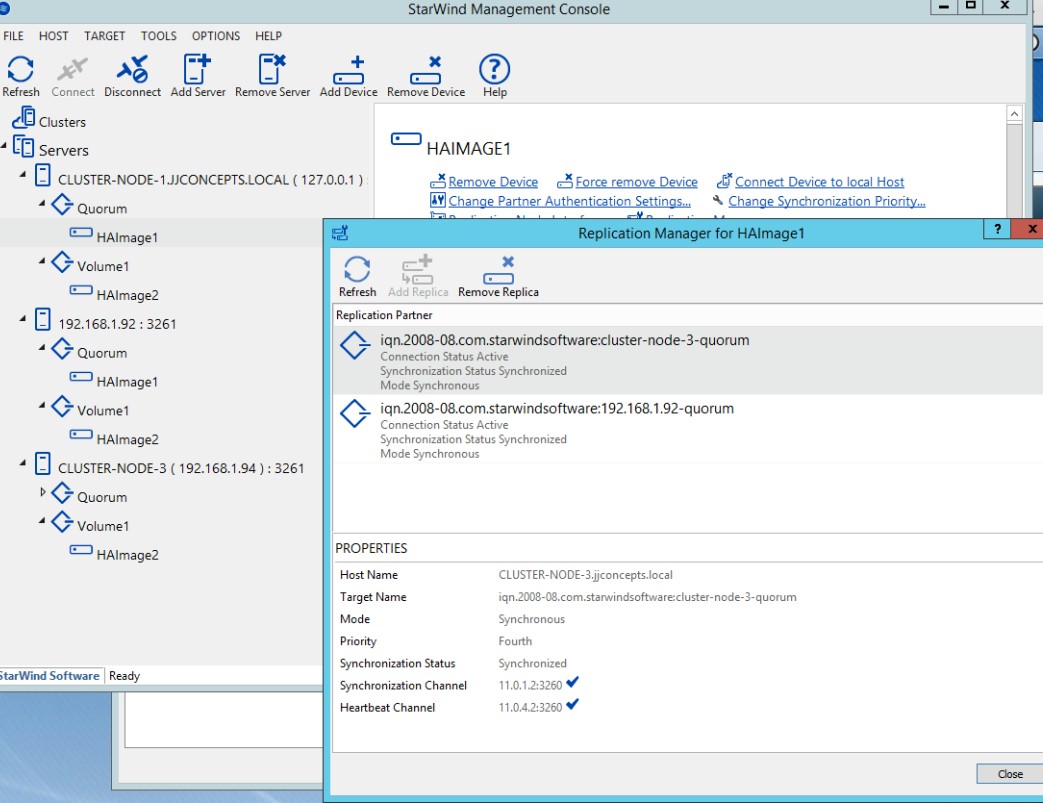Open the HELP menu

pyautogui.click(x=268, y=36)
